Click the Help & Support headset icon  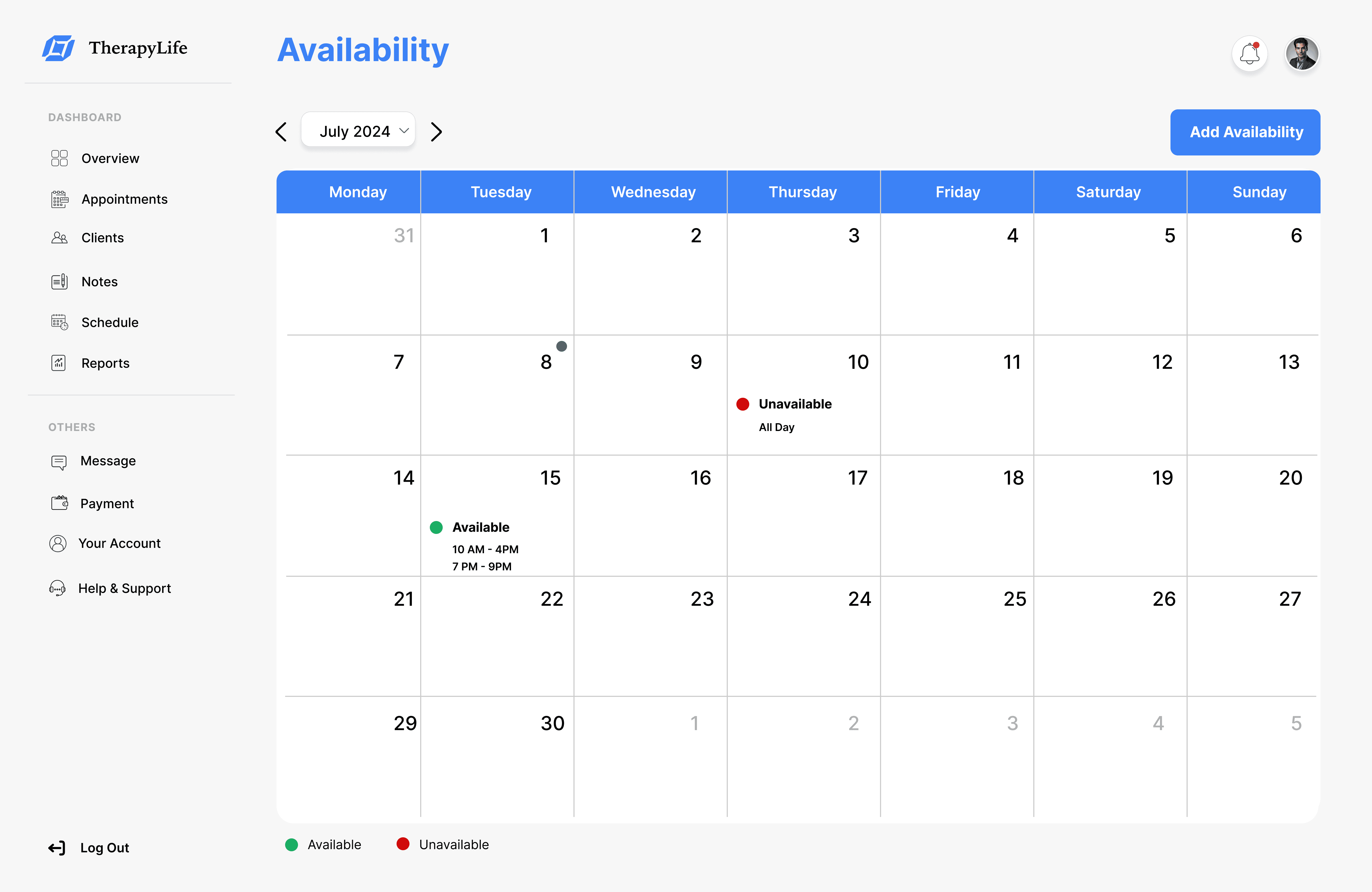[57, 588]
